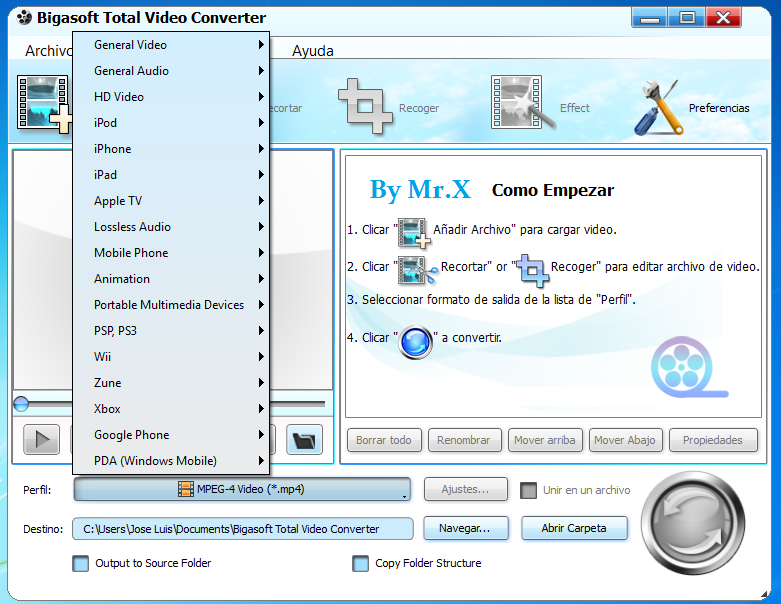Viewport: 781px width, 604px height.
Task: Click Recortar scissors icon in step 2
Action: (417, 270)
